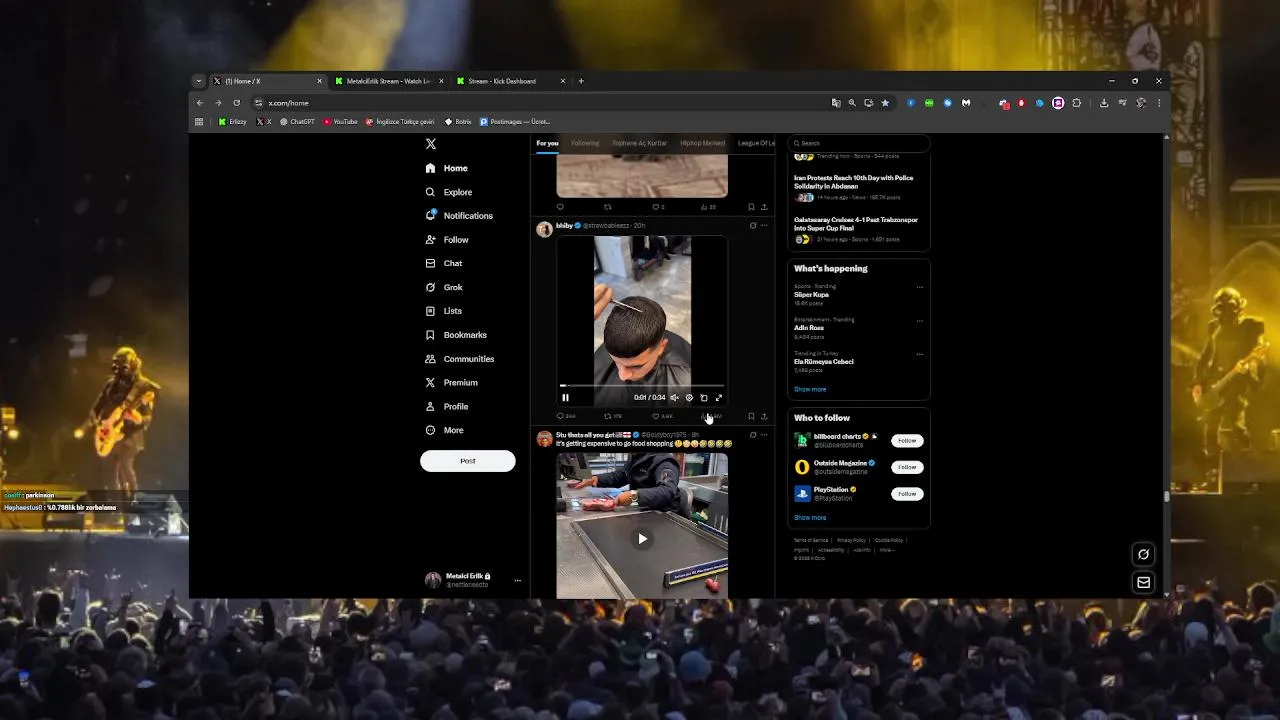Open Bookmarks in X sidebar

point(456,335)
